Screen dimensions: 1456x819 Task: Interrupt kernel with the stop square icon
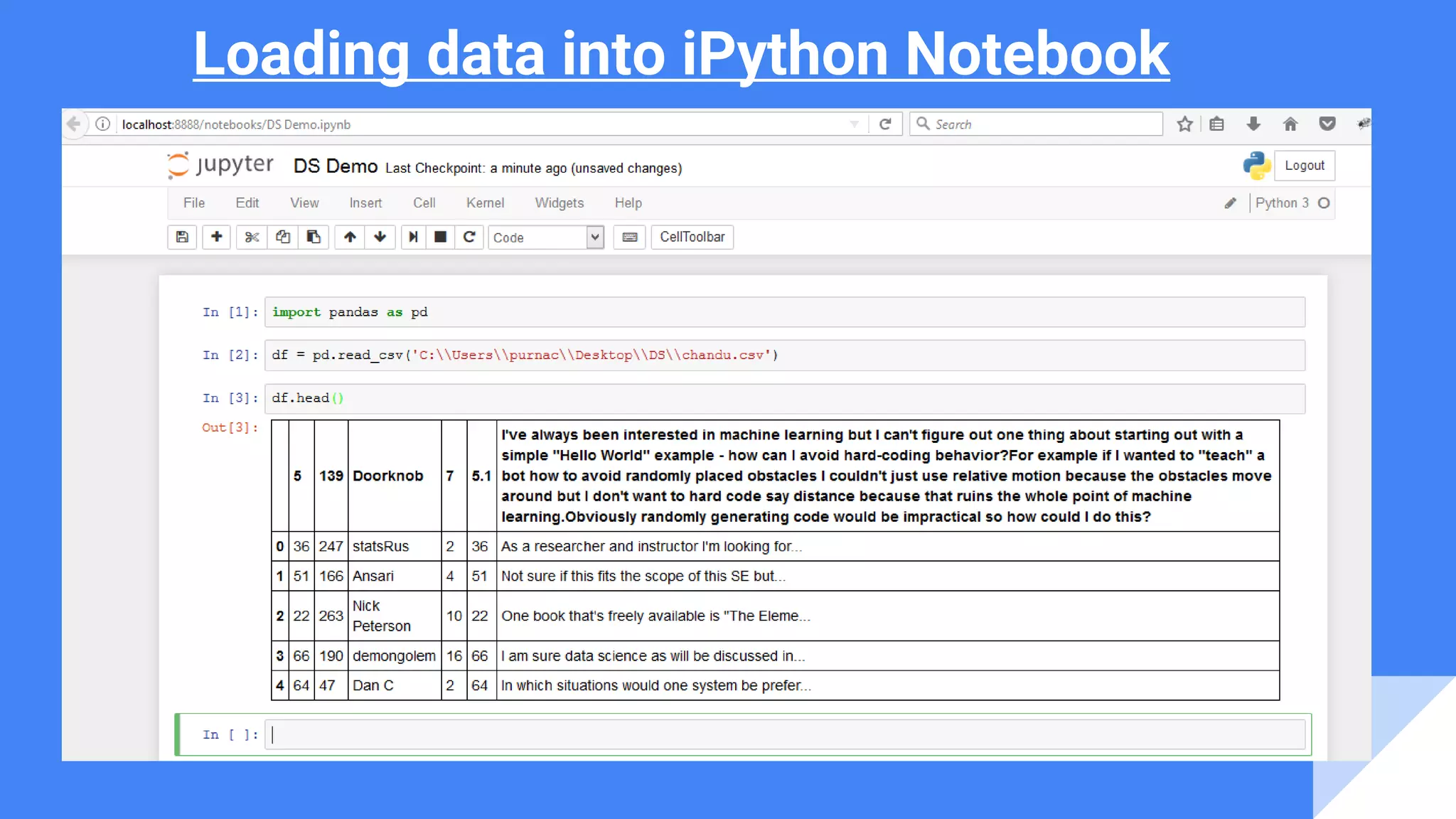pos(441,237)
